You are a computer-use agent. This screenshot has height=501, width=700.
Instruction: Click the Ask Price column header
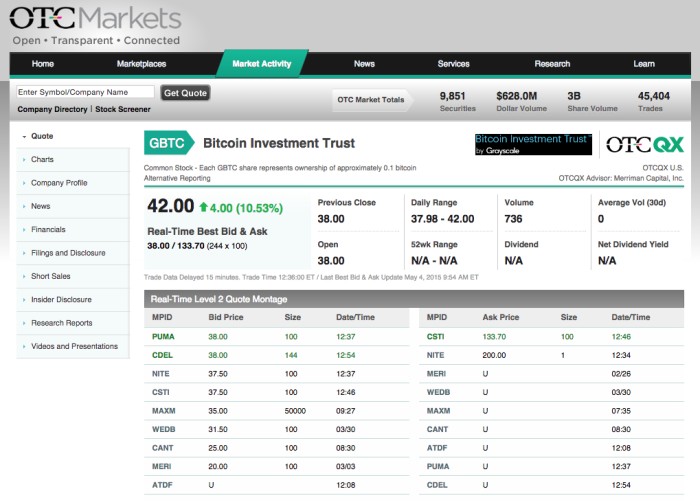(500, 317)
